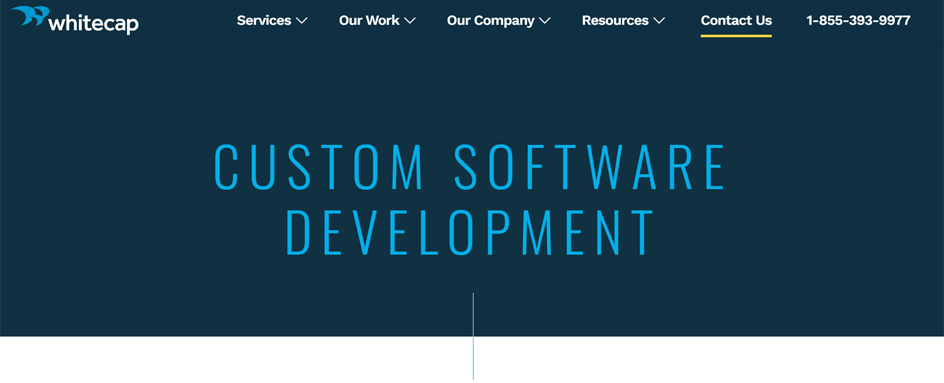
Task: Expand the Our Company chevron arrow
Action: click(545, 21)
